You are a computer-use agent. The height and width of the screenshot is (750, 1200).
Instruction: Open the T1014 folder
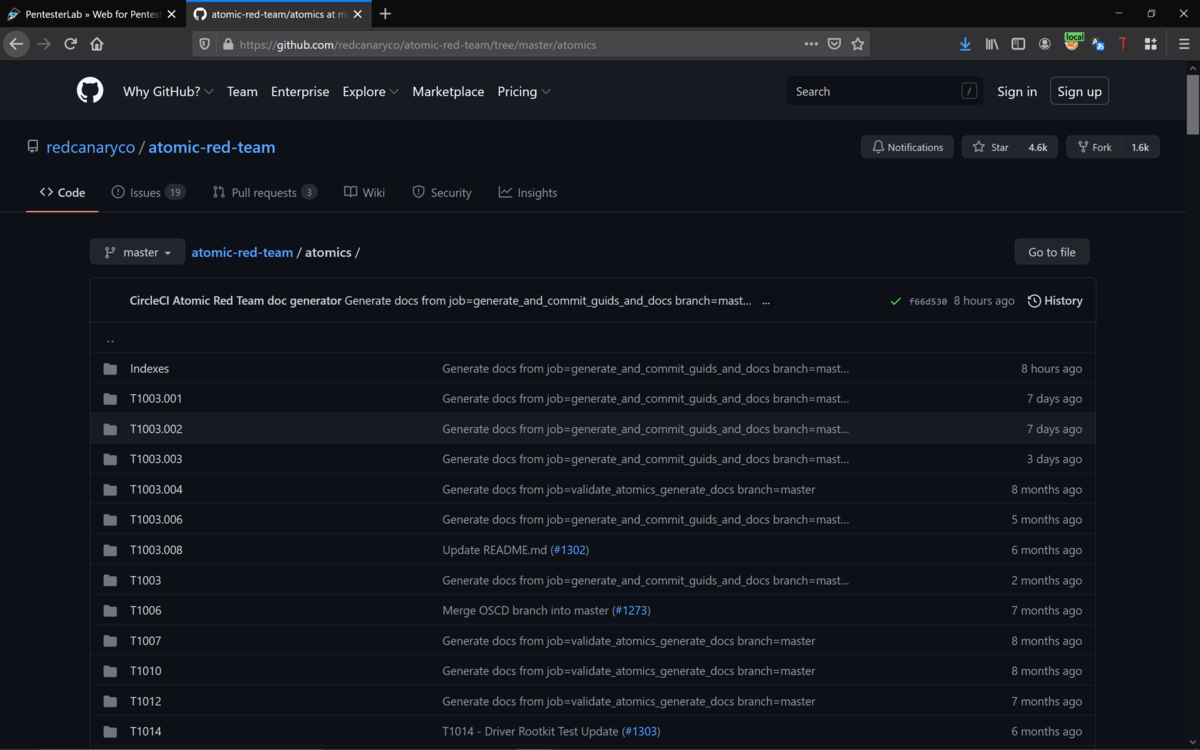[x=146, y=732]
